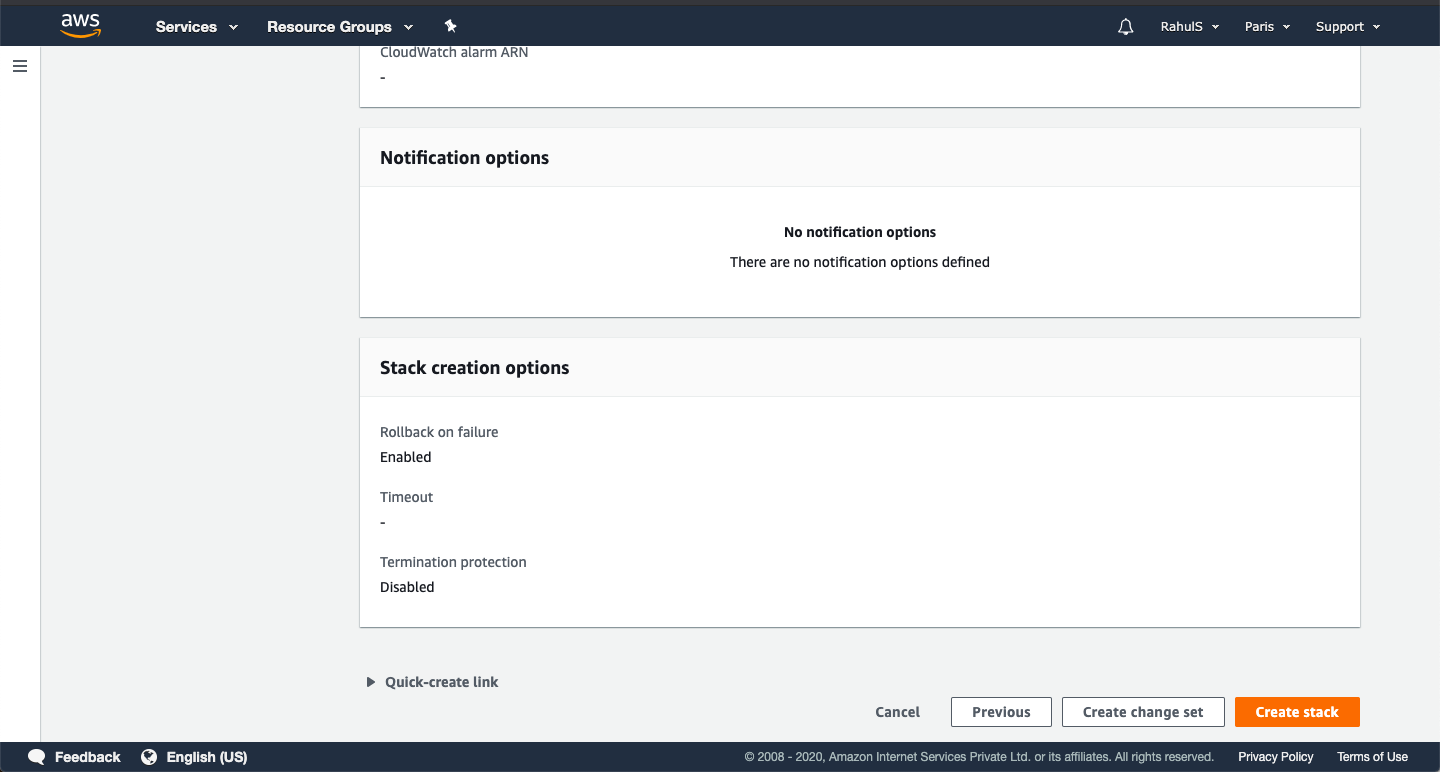Viewport: 1440px width, 772px height.
Task: Open the Paris region selector
Action: [x=1267, y=27]
